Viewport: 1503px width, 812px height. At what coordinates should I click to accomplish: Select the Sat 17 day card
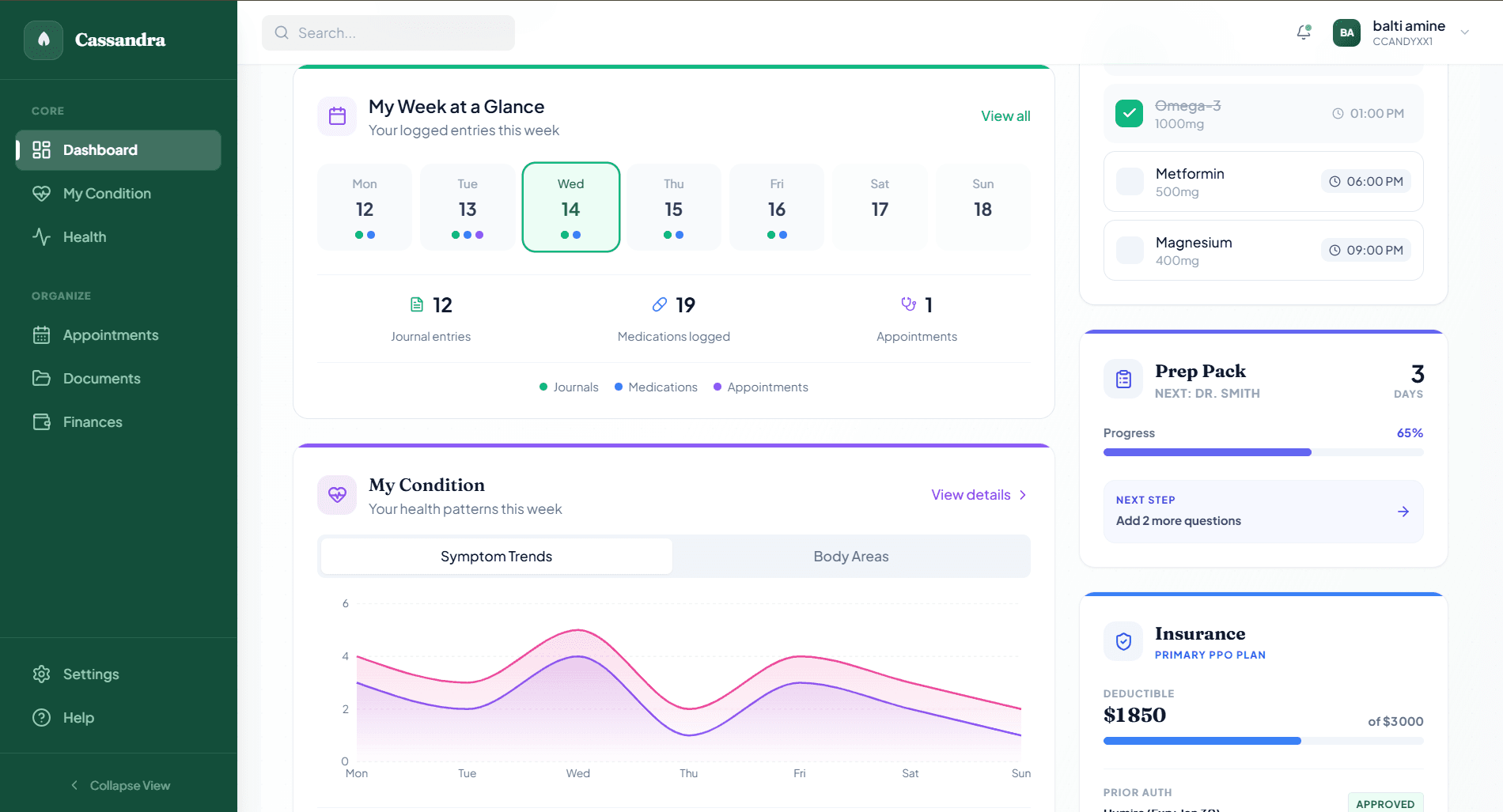880,207
